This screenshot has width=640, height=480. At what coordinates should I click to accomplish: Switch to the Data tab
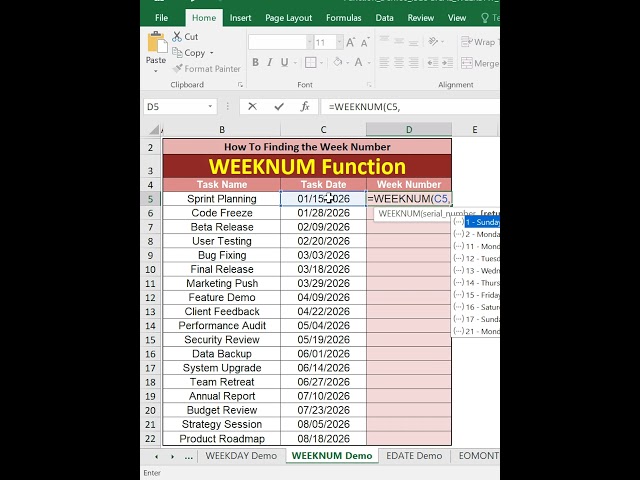(x=384, y=18)
